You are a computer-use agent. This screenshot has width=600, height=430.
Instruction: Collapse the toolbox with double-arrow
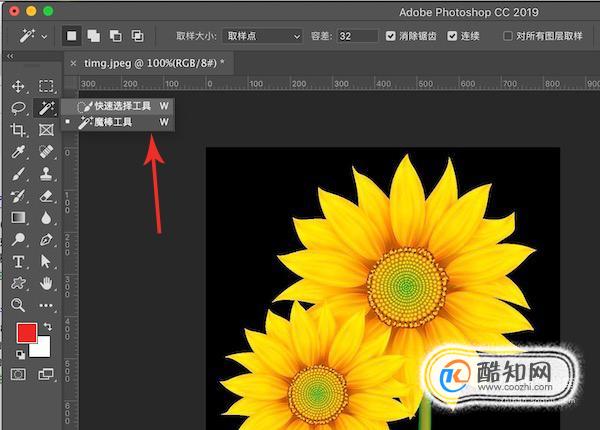(10, 56)
